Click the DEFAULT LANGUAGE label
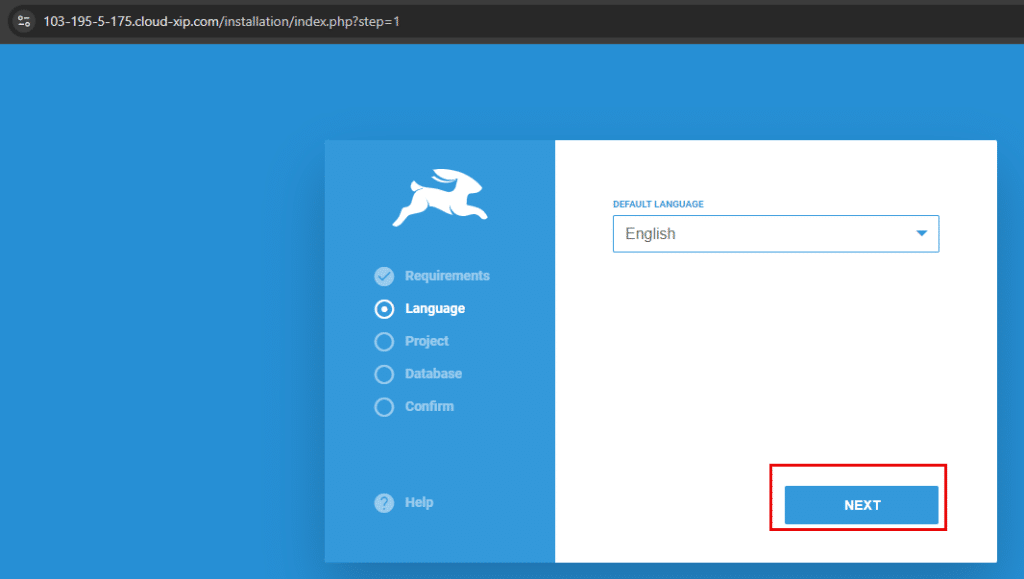The width and height of the screenshot is (1024, 579). [x=658, y=204]
